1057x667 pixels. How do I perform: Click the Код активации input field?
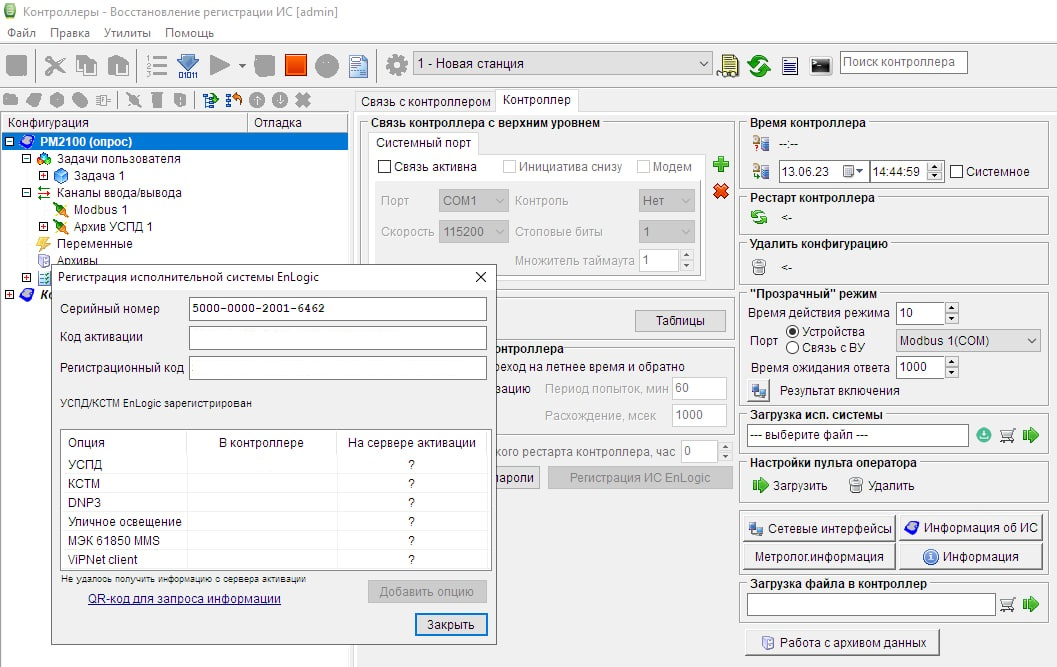point(338,337)
